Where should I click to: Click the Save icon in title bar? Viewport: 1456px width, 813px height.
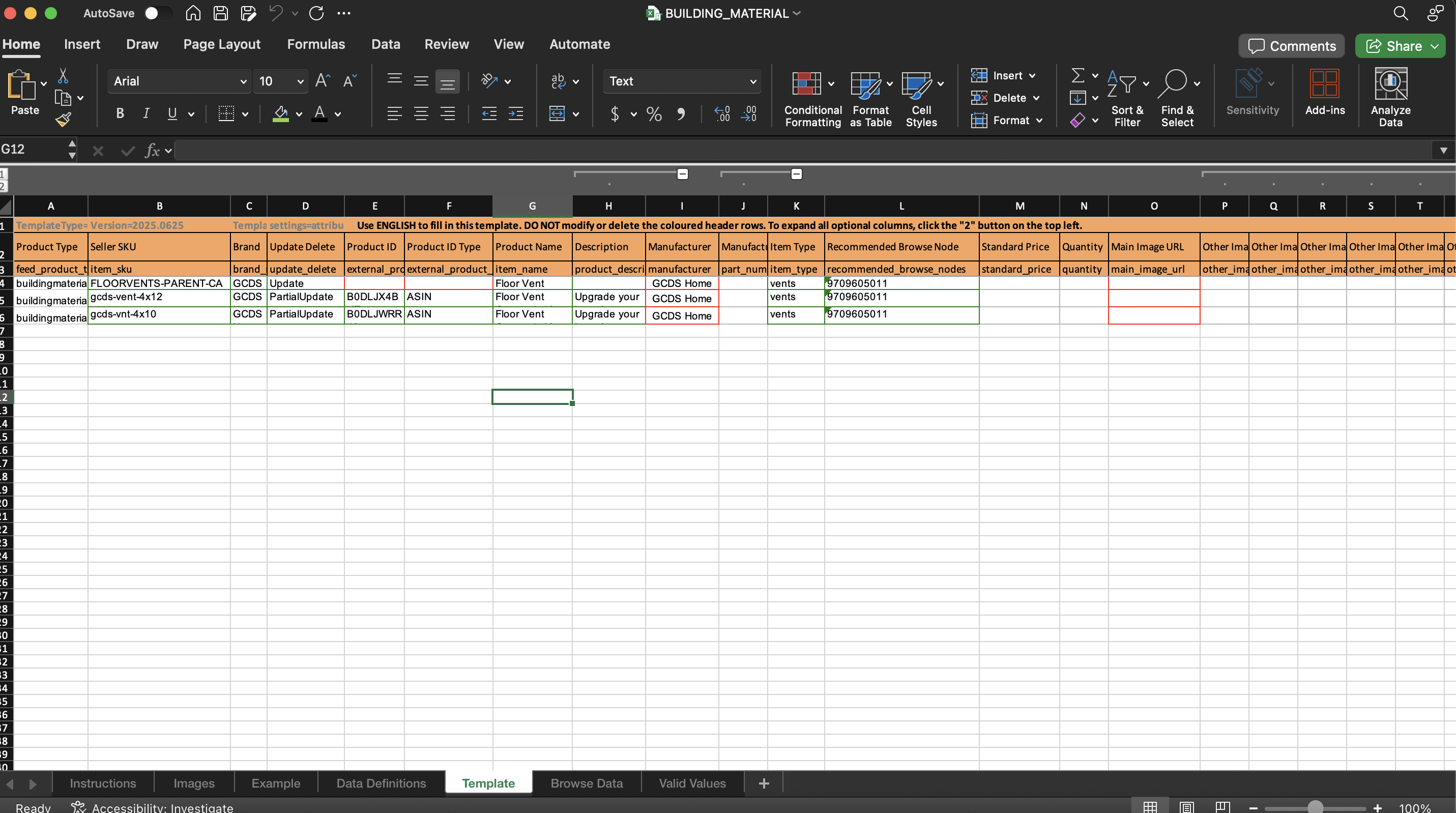click(x=220, y=13)
